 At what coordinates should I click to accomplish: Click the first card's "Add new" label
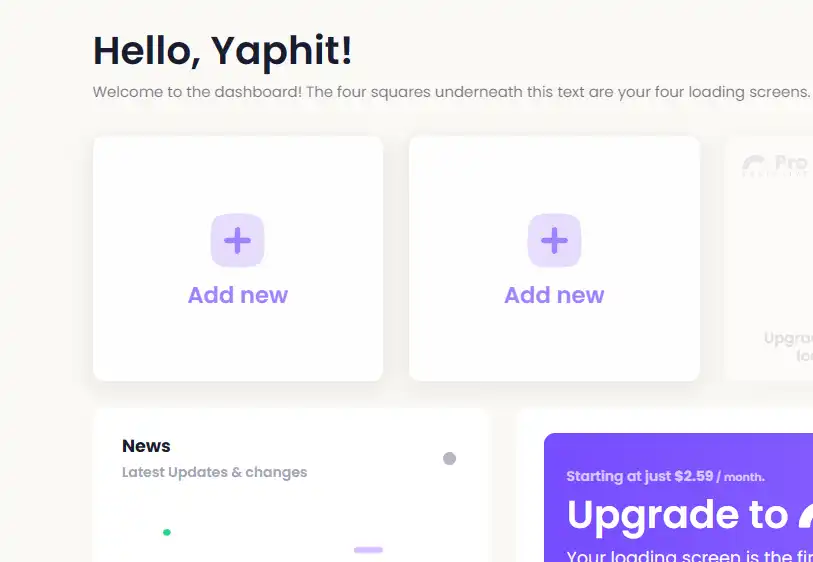[x=237, y=295]
